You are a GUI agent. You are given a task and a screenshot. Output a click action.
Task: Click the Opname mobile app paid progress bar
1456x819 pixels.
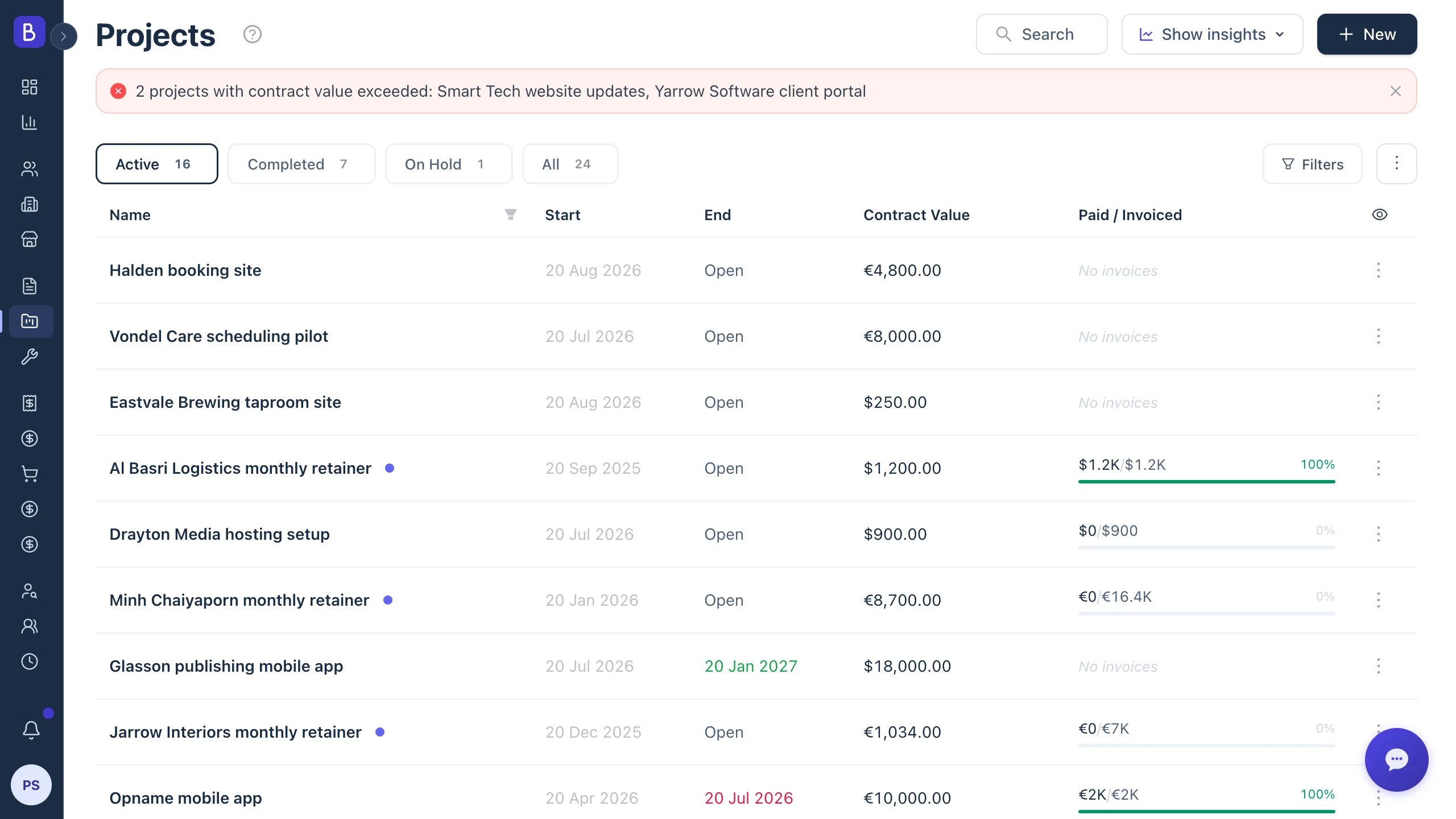(x=1206, y=812)
